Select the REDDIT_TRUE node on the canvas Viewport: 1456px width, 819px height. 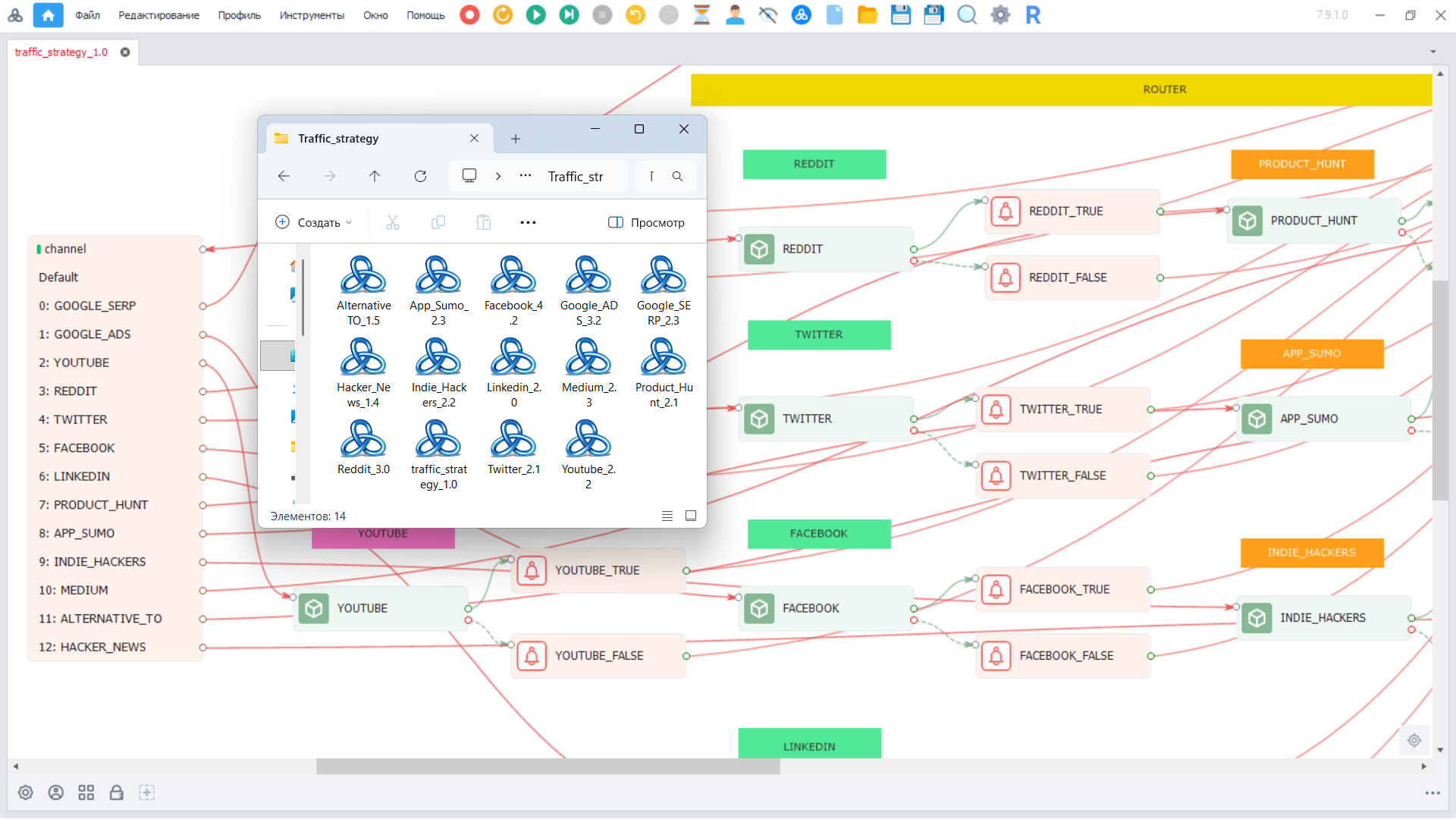click(x=1072, y=212)
